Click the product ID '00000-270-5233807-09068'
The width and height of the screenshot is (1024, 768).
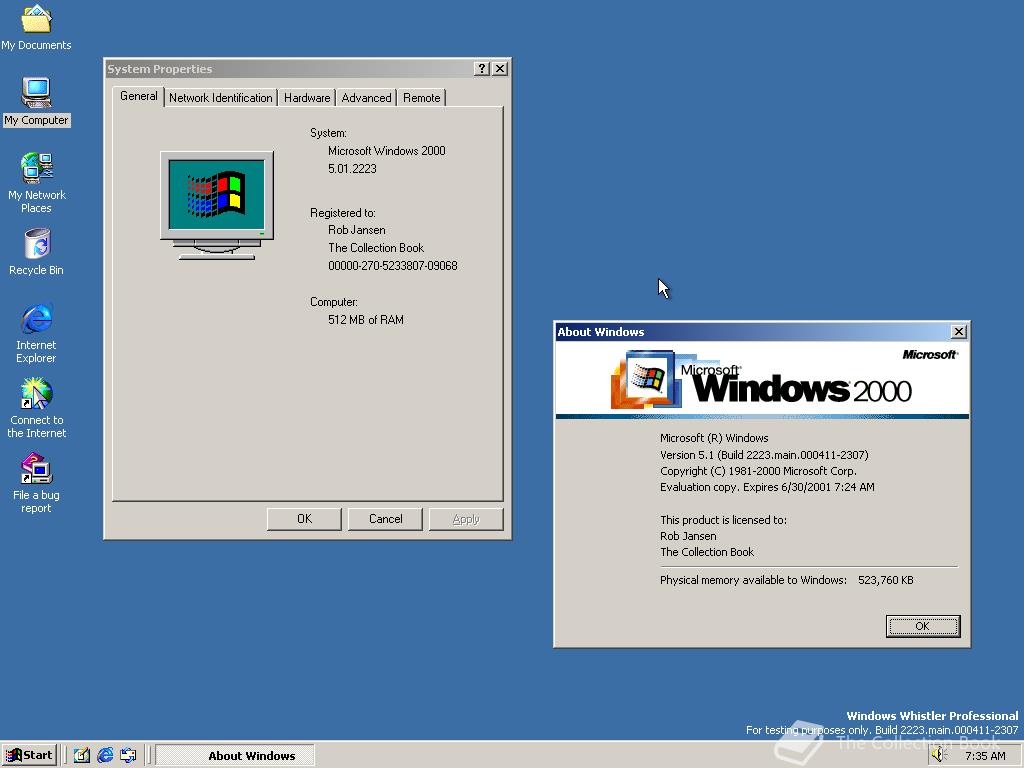click(392, 266)
